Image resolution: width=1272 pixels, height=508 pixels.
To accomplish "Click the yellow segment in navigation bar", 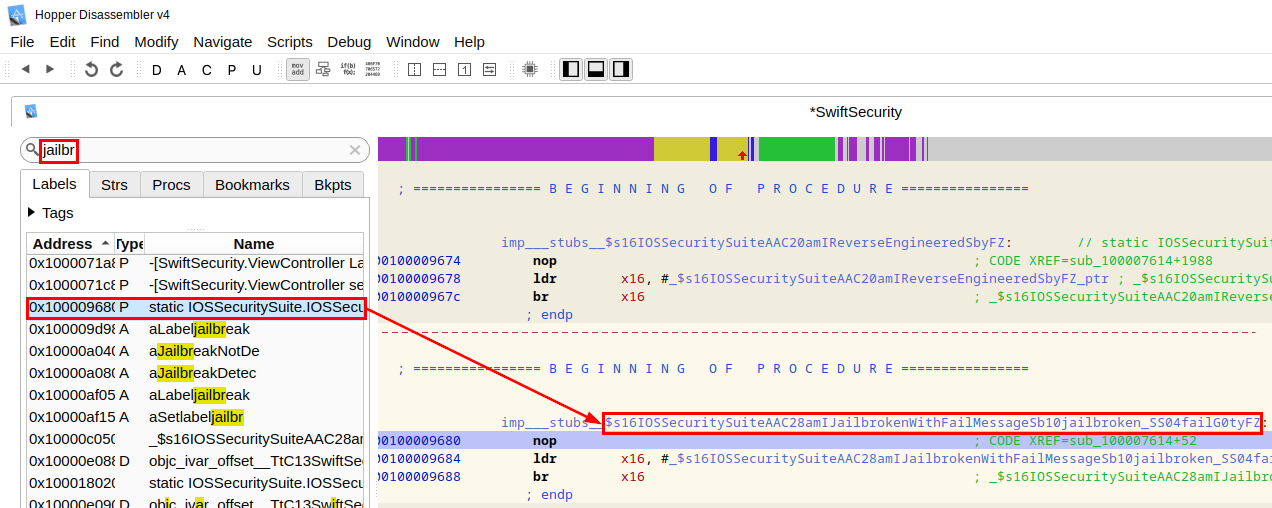I will [681, 149].
